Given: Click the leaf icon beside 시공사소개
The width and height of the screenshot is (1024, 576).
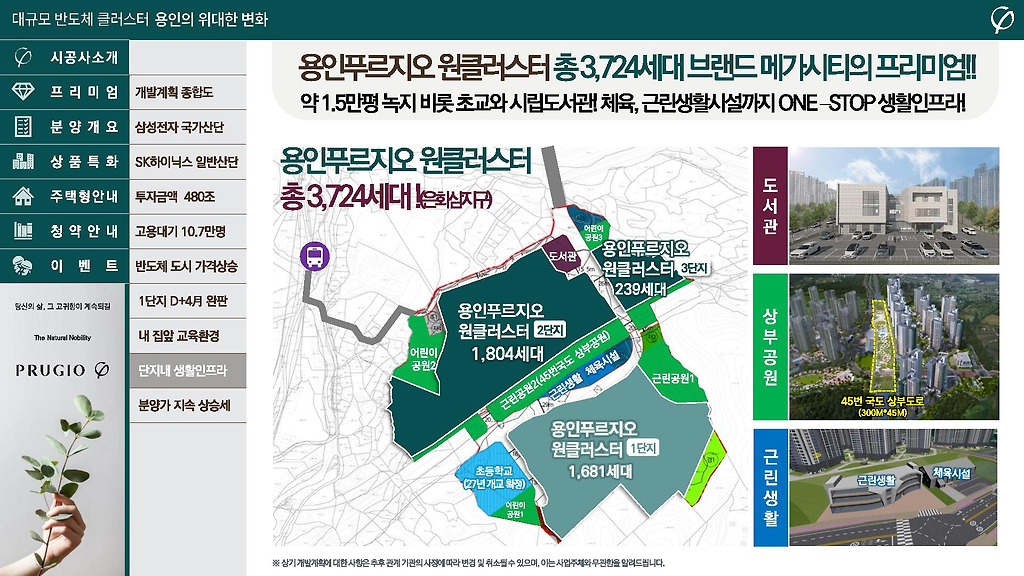Looking at the screenshot, I should click(23, 57).
